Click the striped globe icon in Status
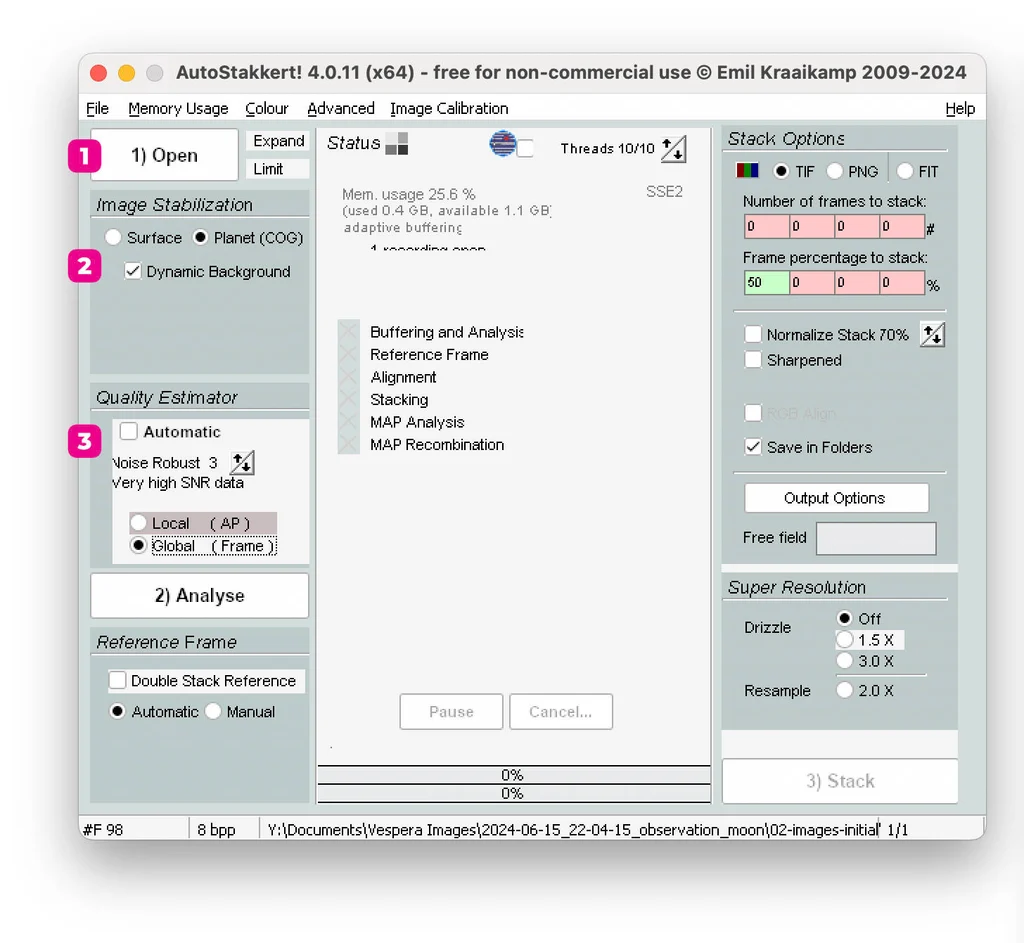 point(503,144)
